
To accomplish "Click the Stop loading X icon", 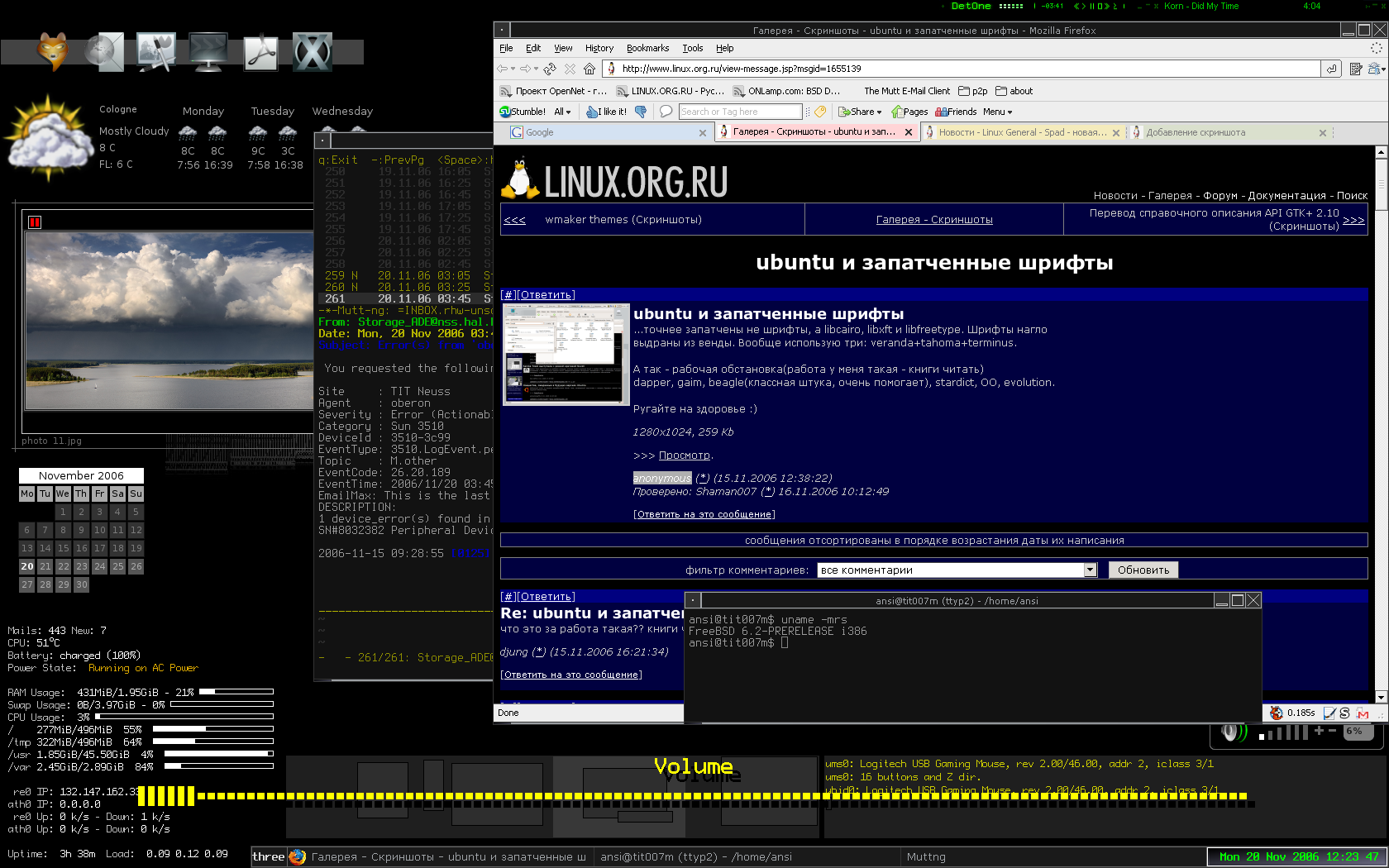I will 570,69.
